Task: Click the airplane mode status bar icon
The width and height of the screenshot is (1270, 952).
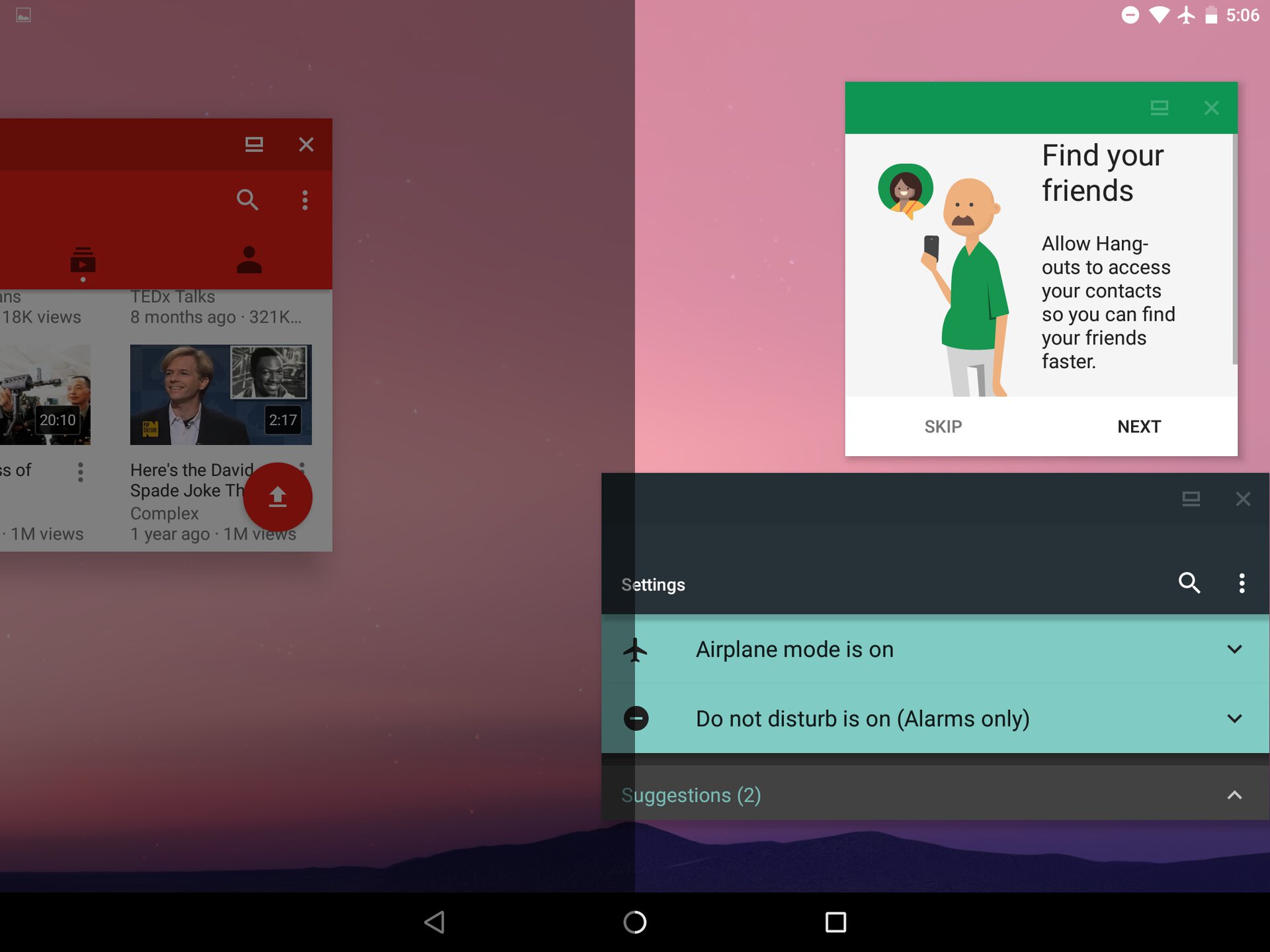Action: click(x=1186, y=13)
